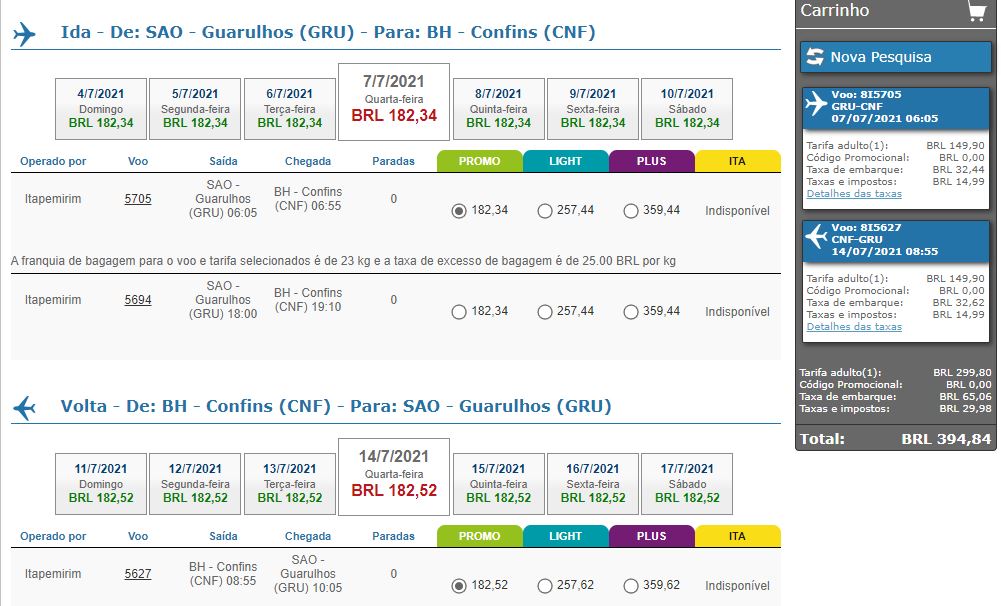Click the shopping cart icon in Carrinho header

tap(976, 11)
